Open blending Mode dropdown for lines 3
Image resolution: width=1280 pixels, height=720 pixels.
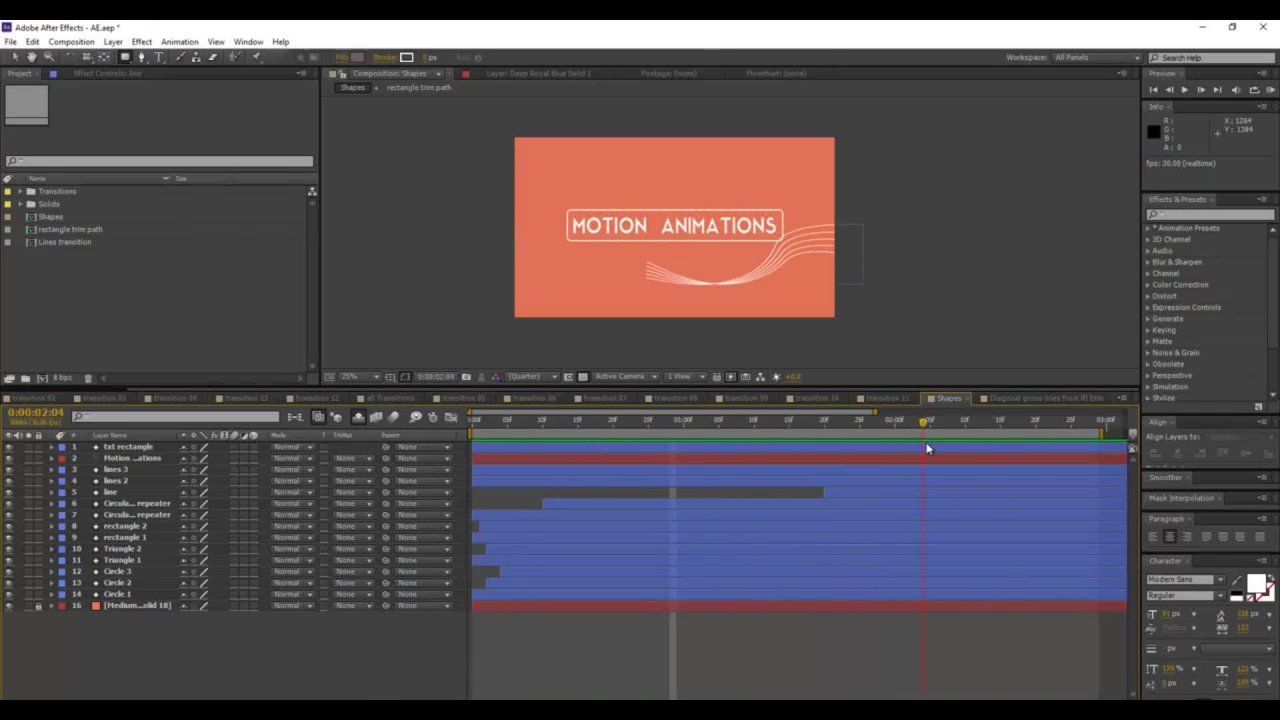click(x=293, y=470)
